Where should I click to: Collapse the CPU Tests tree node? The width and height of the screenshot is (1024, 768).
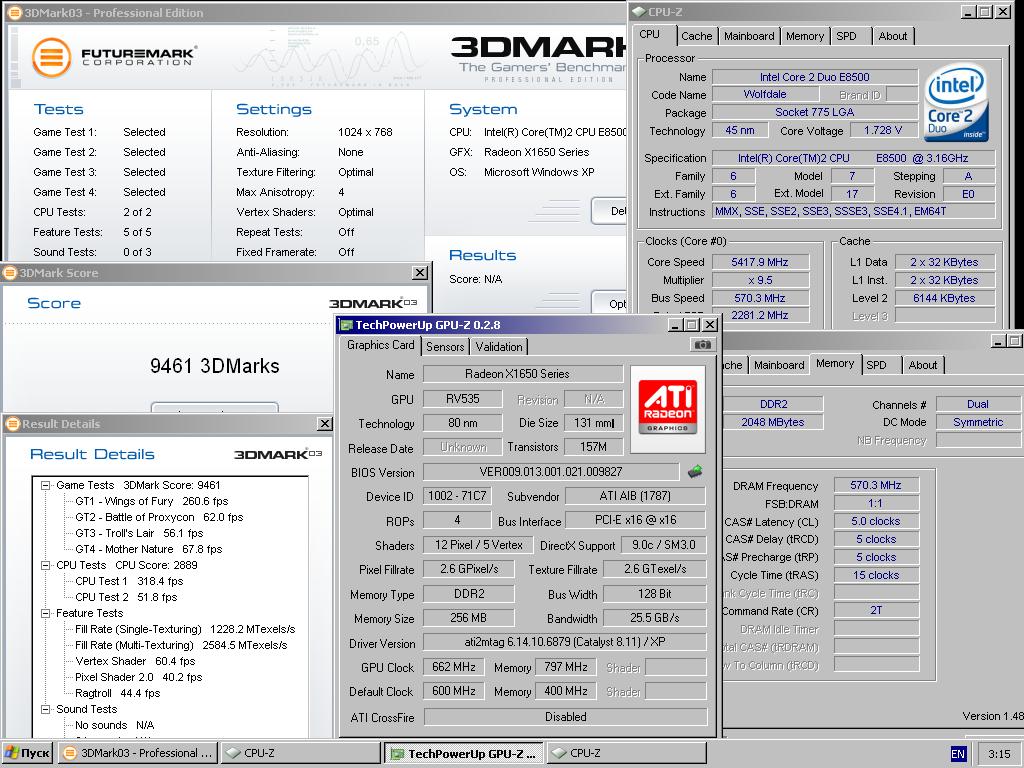point(46,566)
